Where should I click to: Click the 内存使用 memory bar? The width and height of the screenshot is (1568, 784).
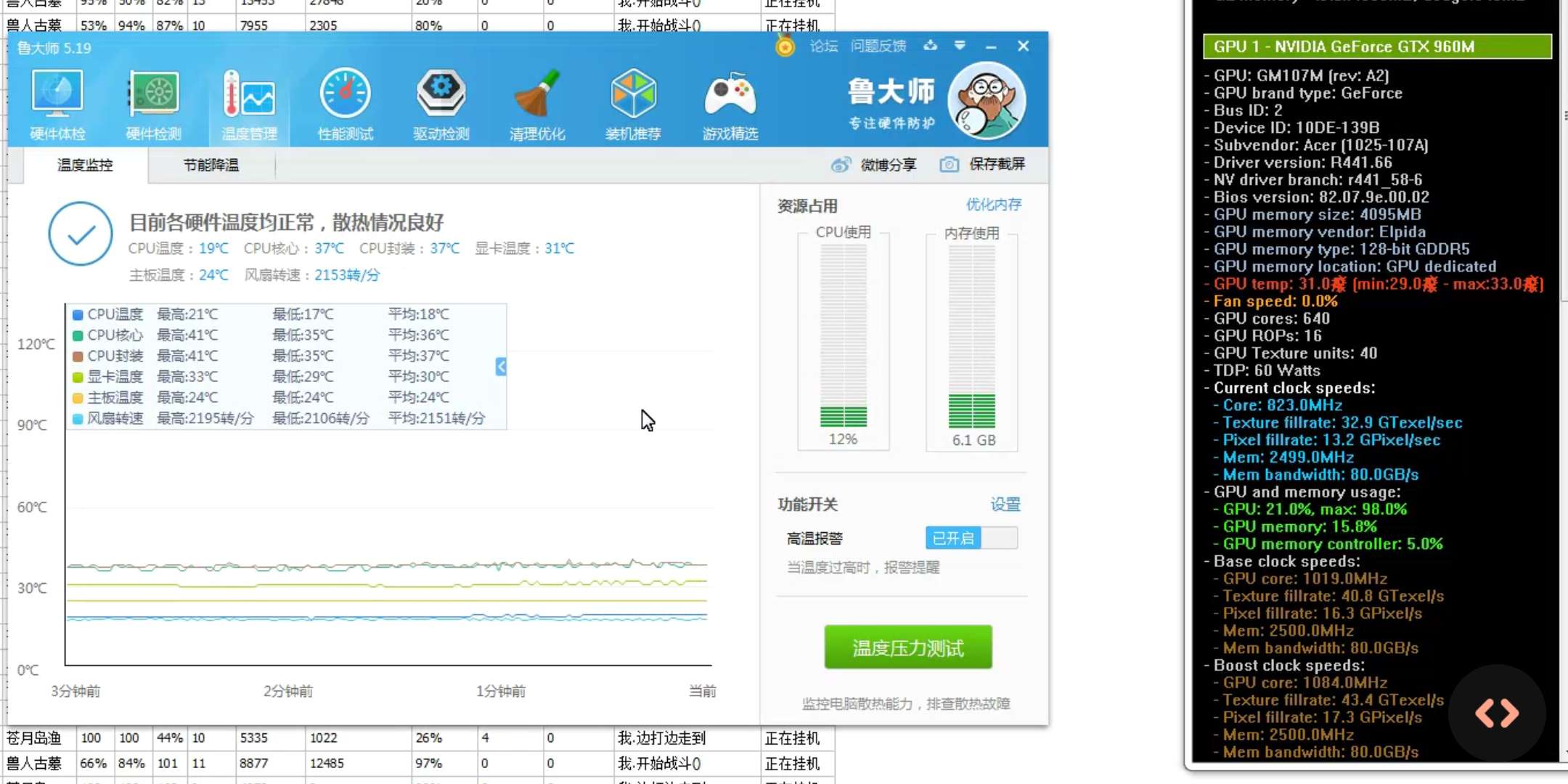(x=972, y=335)
